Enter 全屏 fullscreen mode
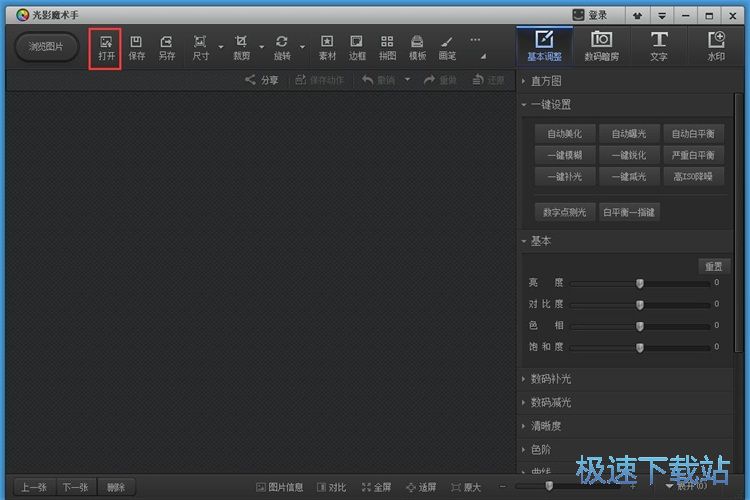 click(376, 487)
